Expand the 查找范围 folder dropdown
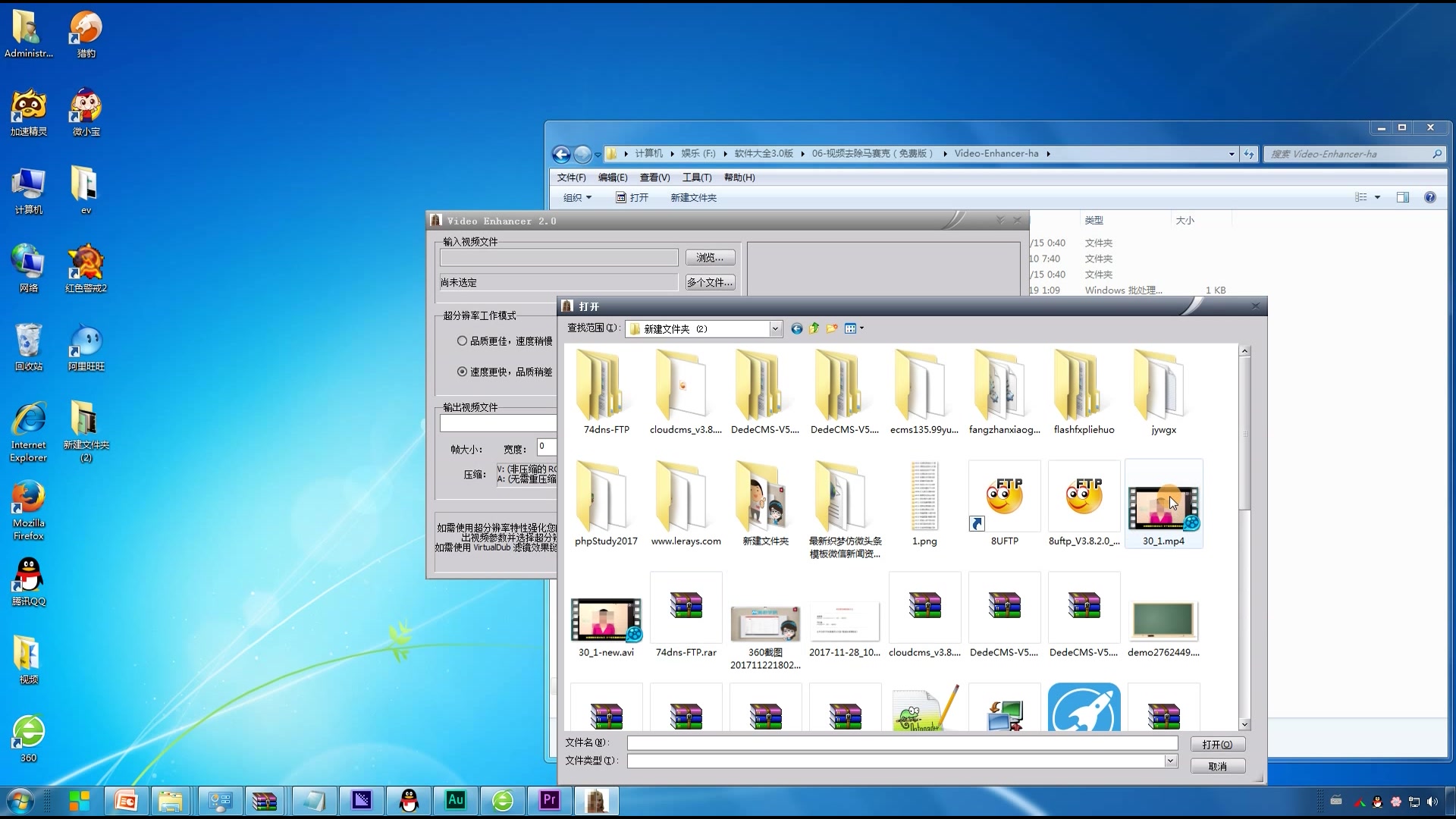The image size is (1456, 819). pyautogui.click(x=775, y=329)
